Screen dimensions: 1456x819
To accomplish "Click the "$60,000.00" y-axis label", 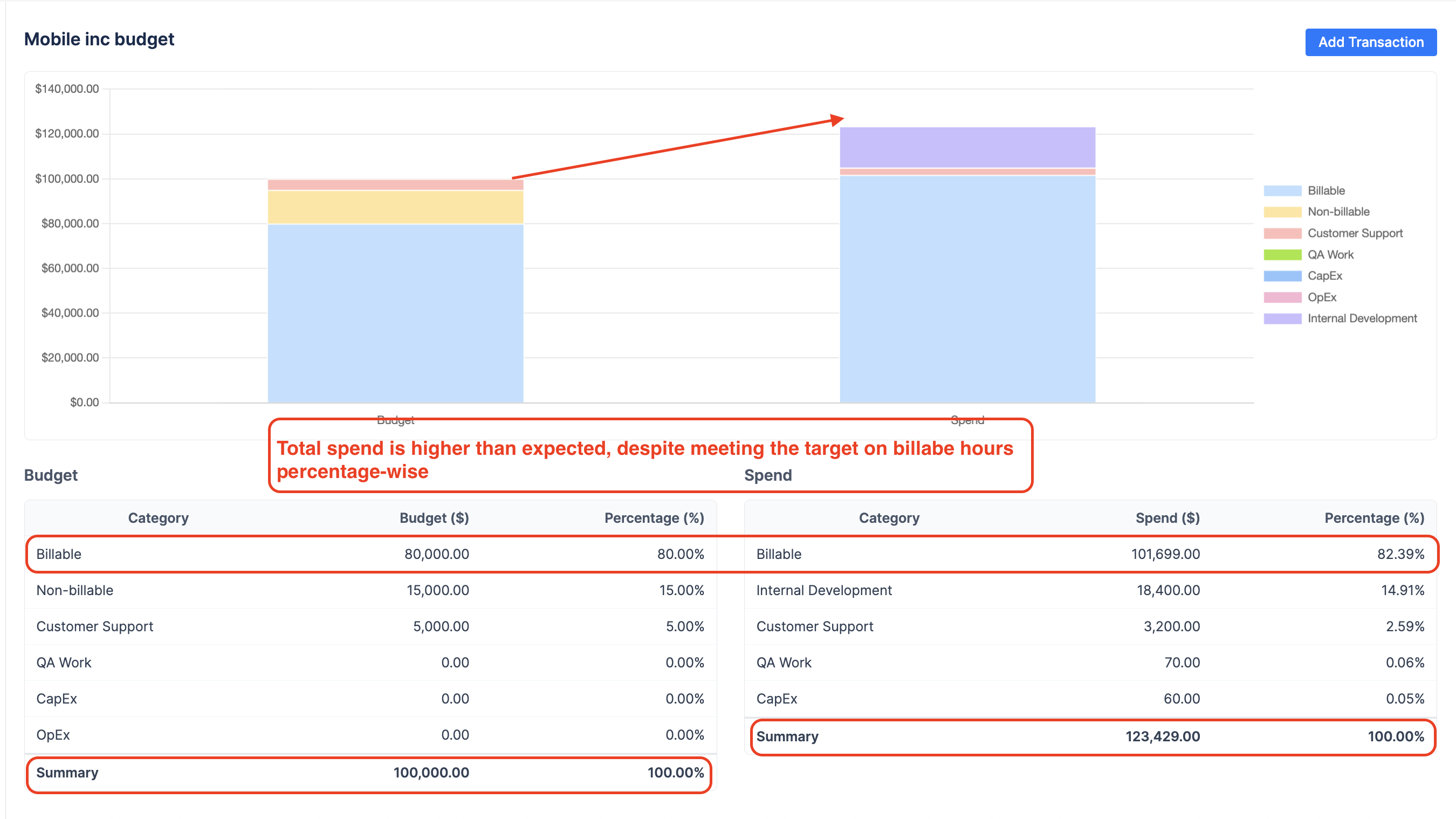I will click(70, 268).
